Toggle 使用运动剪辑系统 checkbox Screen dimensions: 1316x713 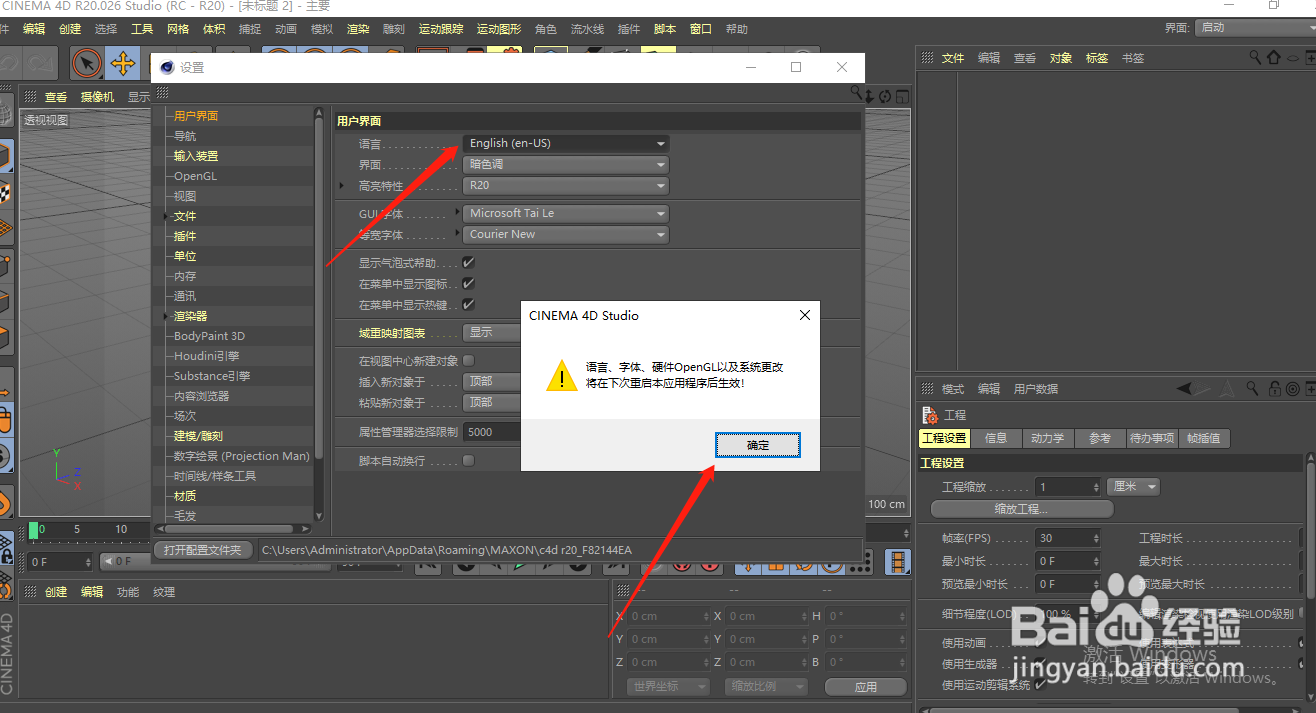pos(1040,685)
